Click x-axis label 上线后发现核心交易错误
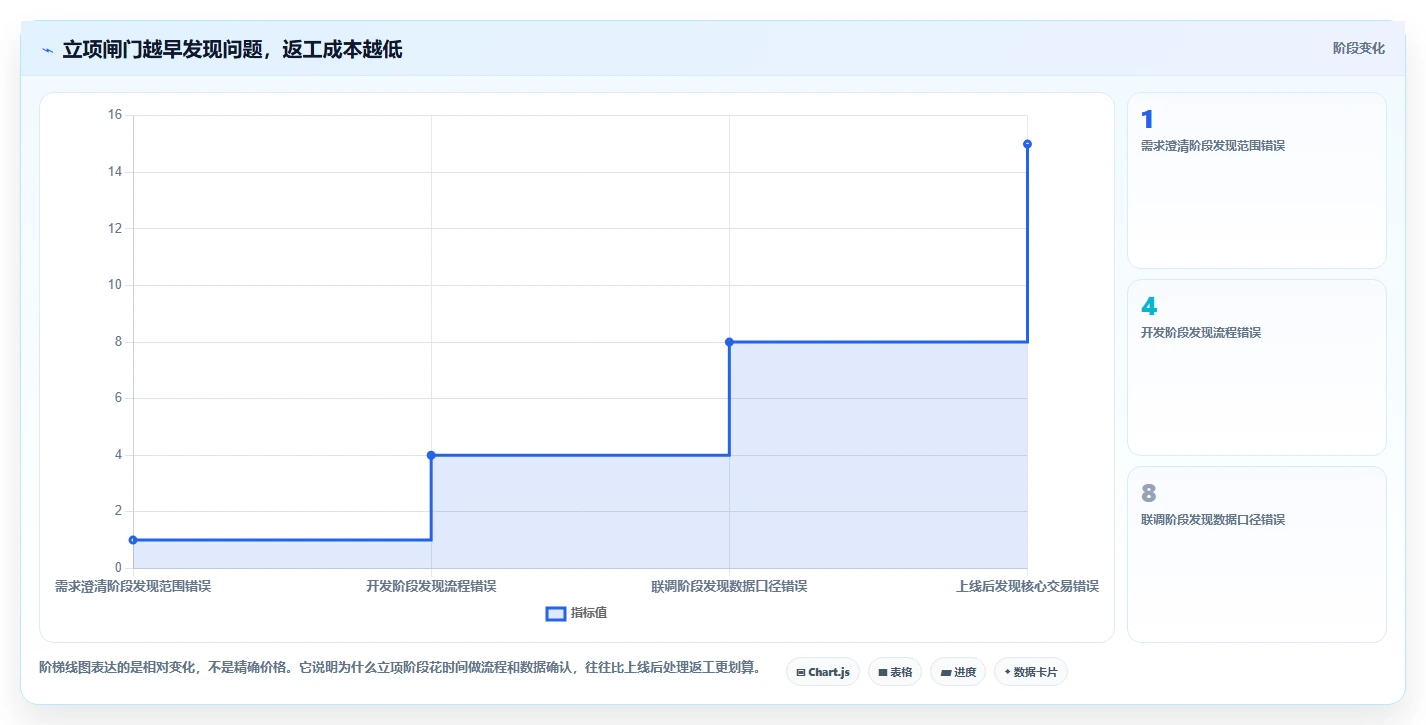 1027,586
